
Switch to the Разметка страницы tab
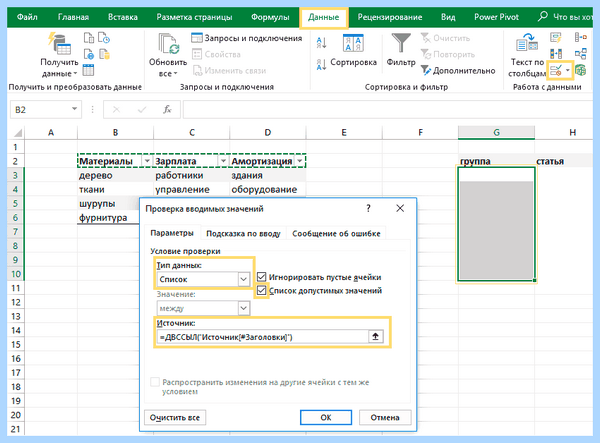coord(194,17)
